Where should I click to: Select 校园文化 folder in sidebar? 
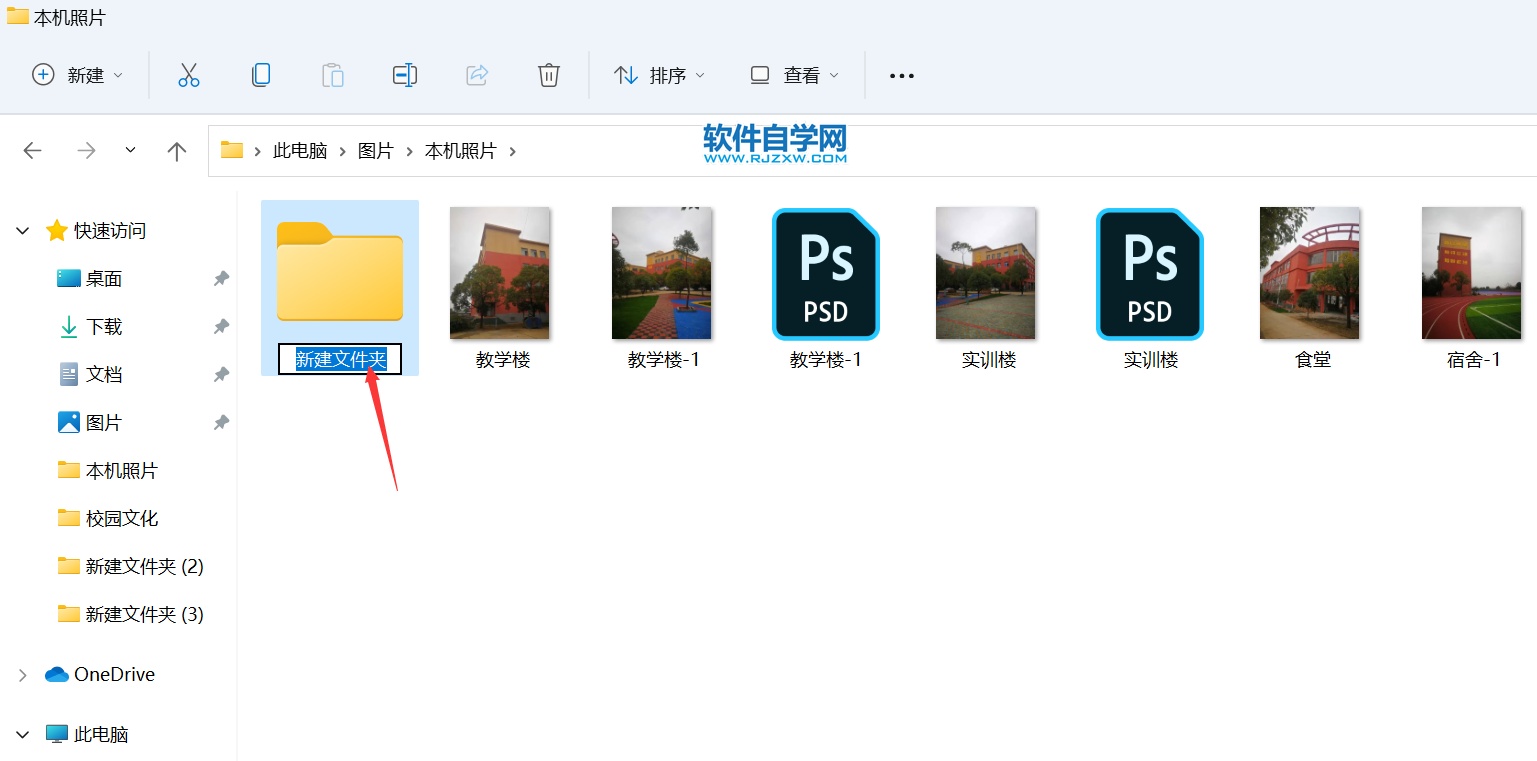pos(121,518)
